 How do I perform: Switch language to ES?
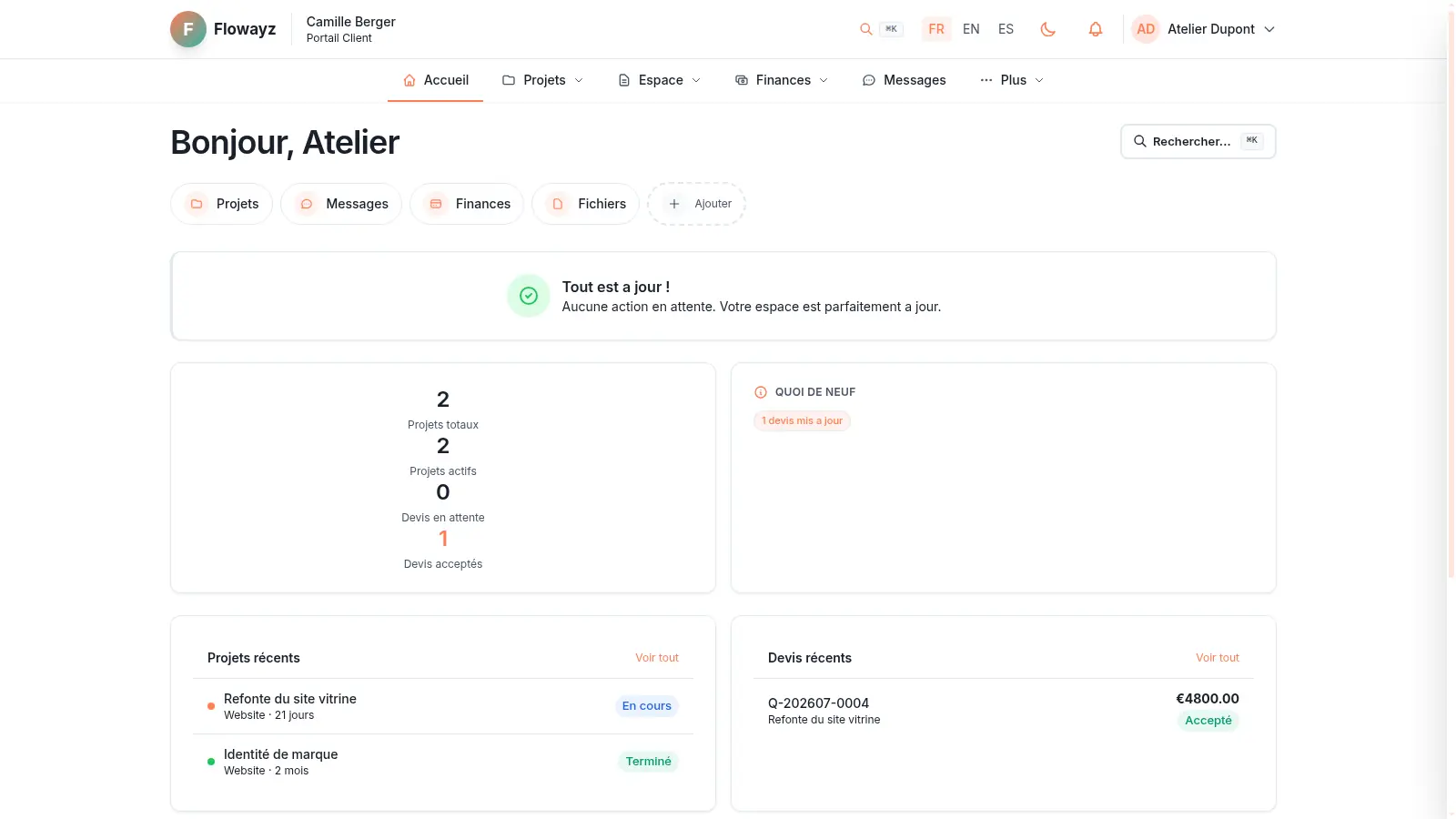[1006, 29]
